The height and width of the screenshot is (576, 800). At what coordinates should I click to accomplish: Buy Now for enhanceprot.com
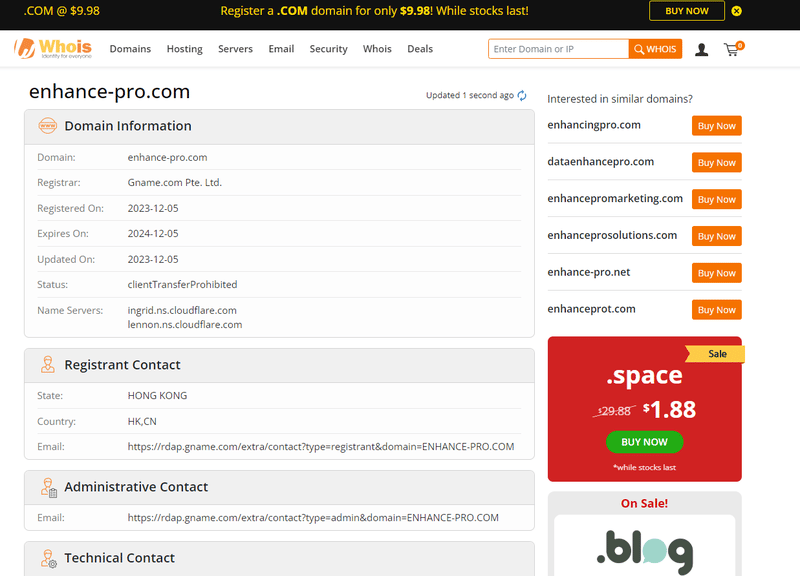point(716,310)
